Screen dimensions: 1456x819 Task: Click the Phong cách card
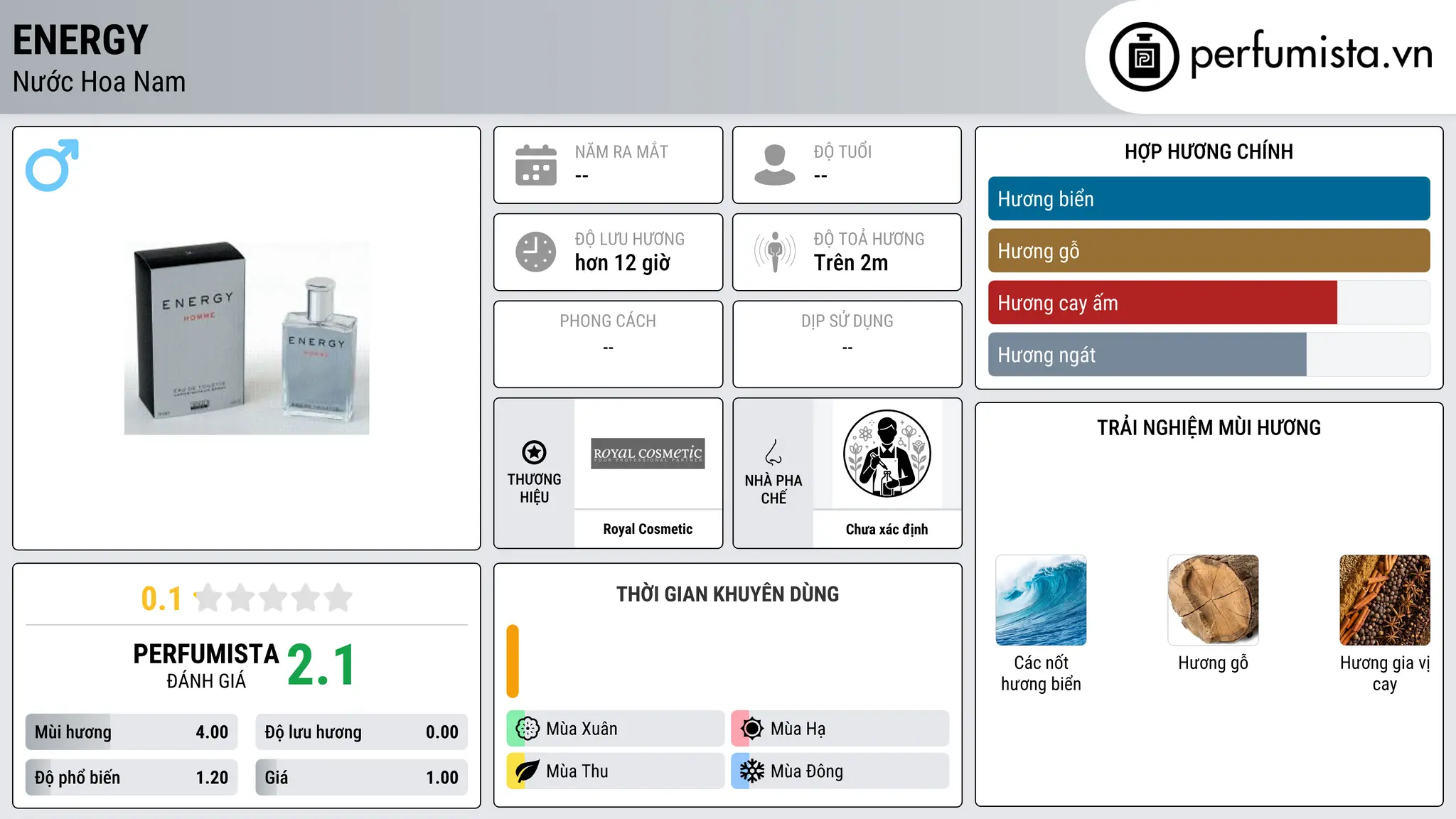(608, 344)
